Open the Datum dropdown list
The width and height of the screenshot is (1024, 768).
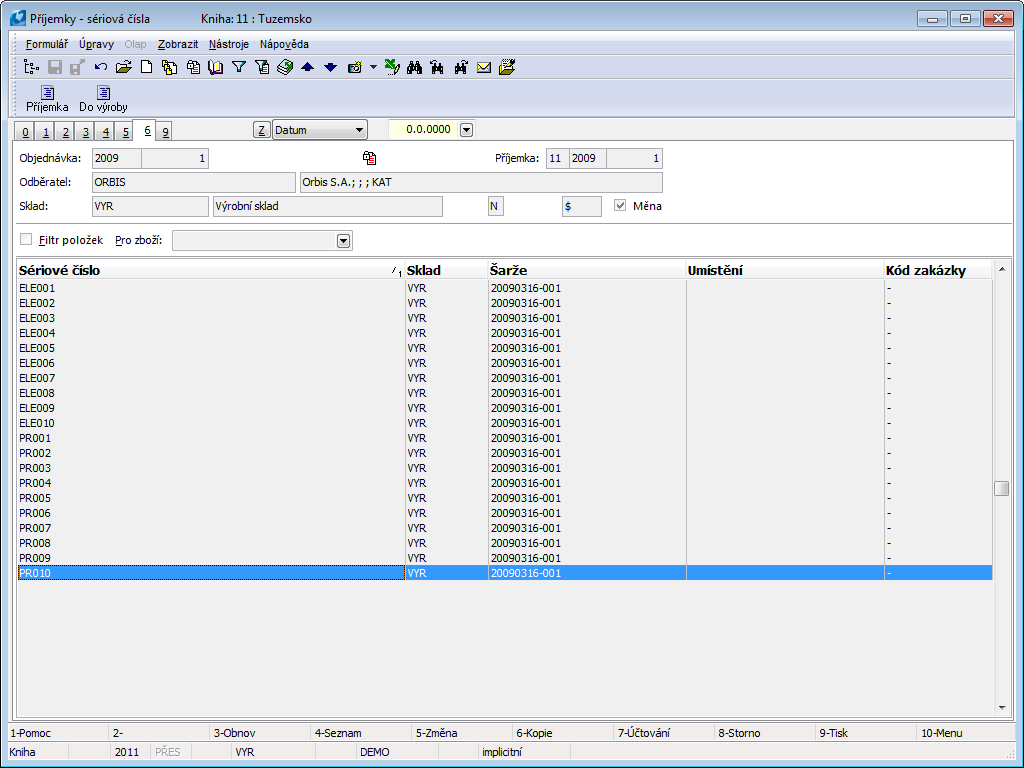(x=359, y=130)
